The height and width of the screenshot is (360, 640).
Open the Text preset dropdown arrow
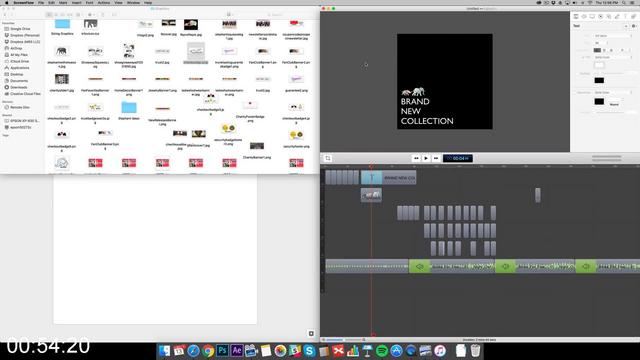coord(626,26)
